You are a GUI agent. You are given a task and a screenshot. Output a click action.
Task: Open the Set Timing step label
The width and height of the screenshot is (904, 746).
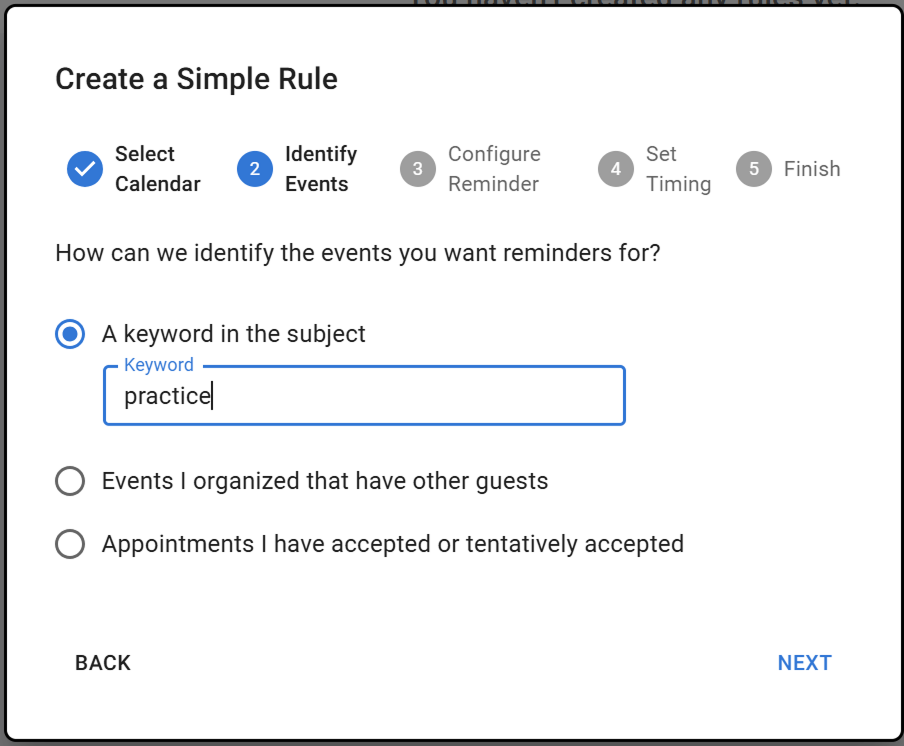(x=678, y=169)
